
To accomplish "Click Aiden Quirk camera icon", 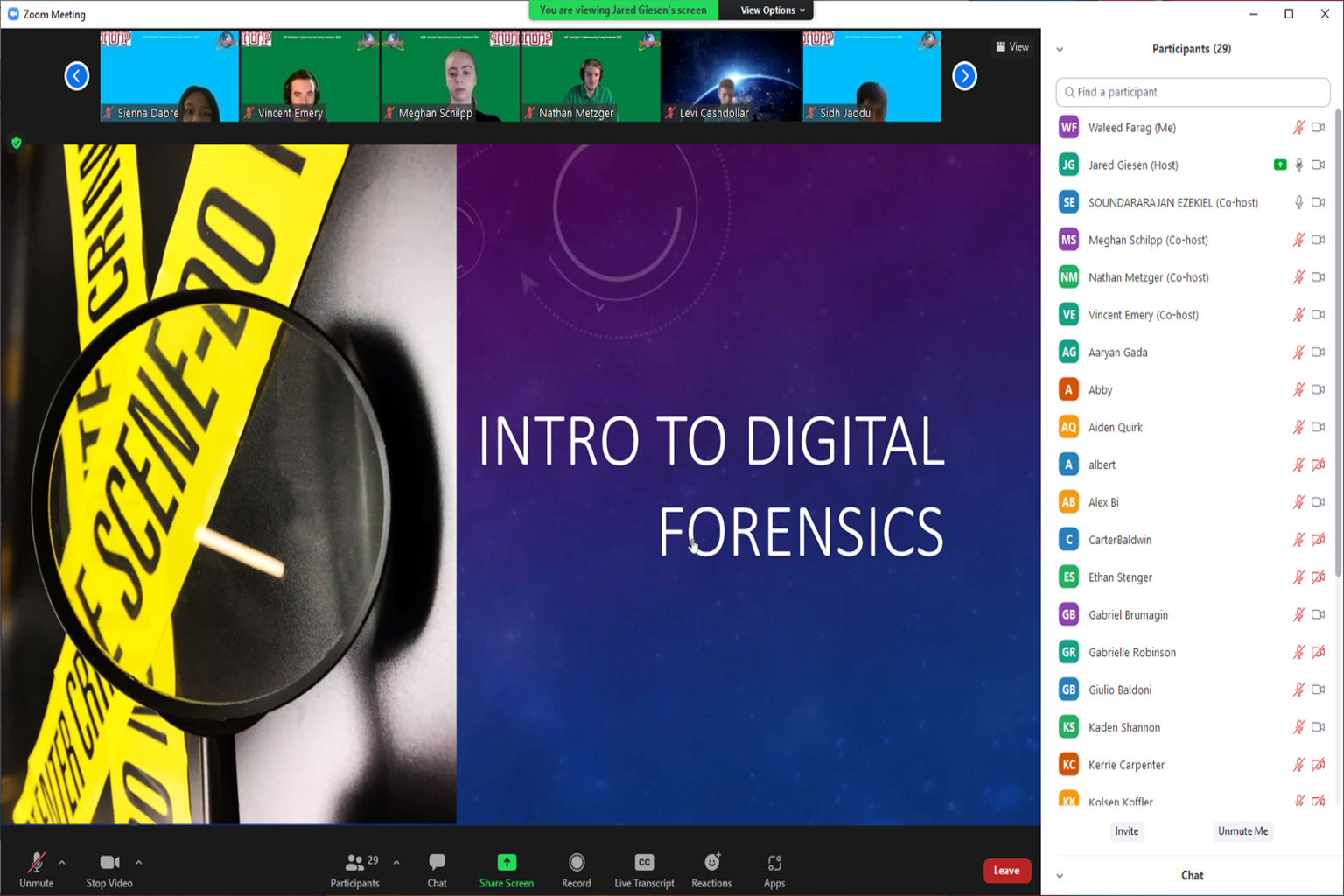I will 1319,427.
